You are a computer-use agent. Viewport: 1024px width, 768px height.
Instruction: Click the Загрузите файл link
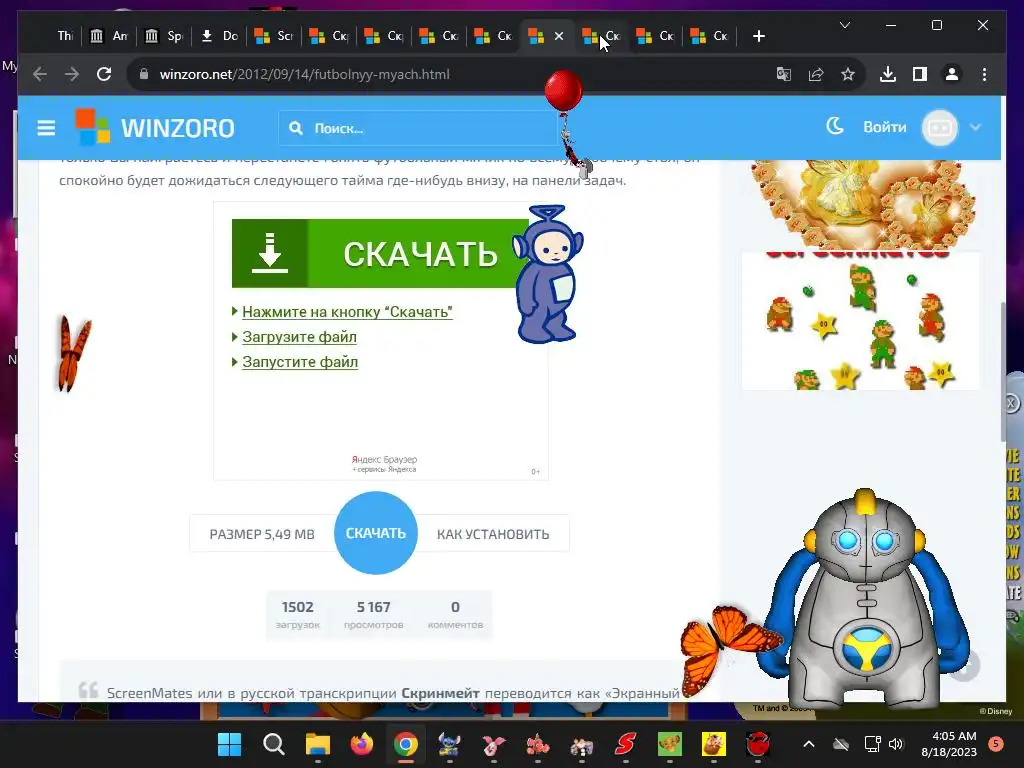pyautogui.click(x=299, y=337)
